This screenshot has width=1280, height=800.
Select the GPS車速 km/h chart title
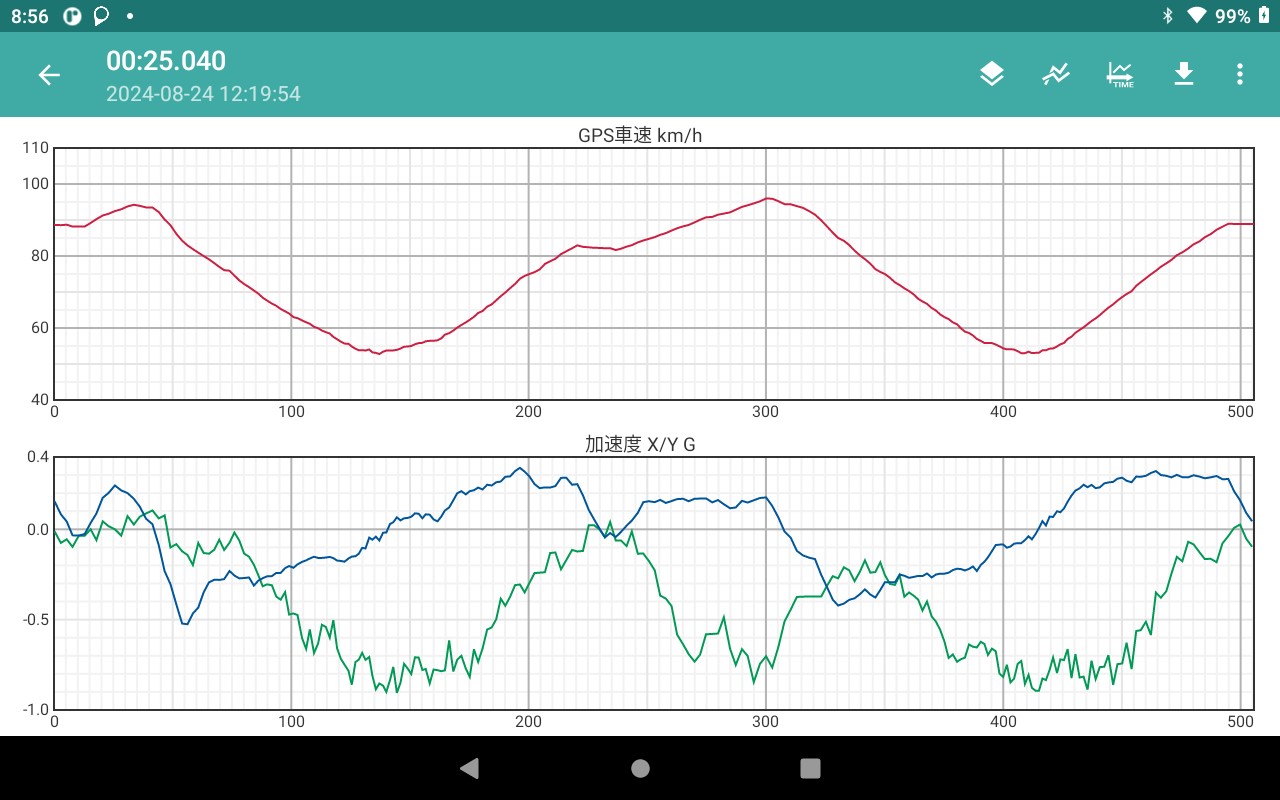(640, 136)
